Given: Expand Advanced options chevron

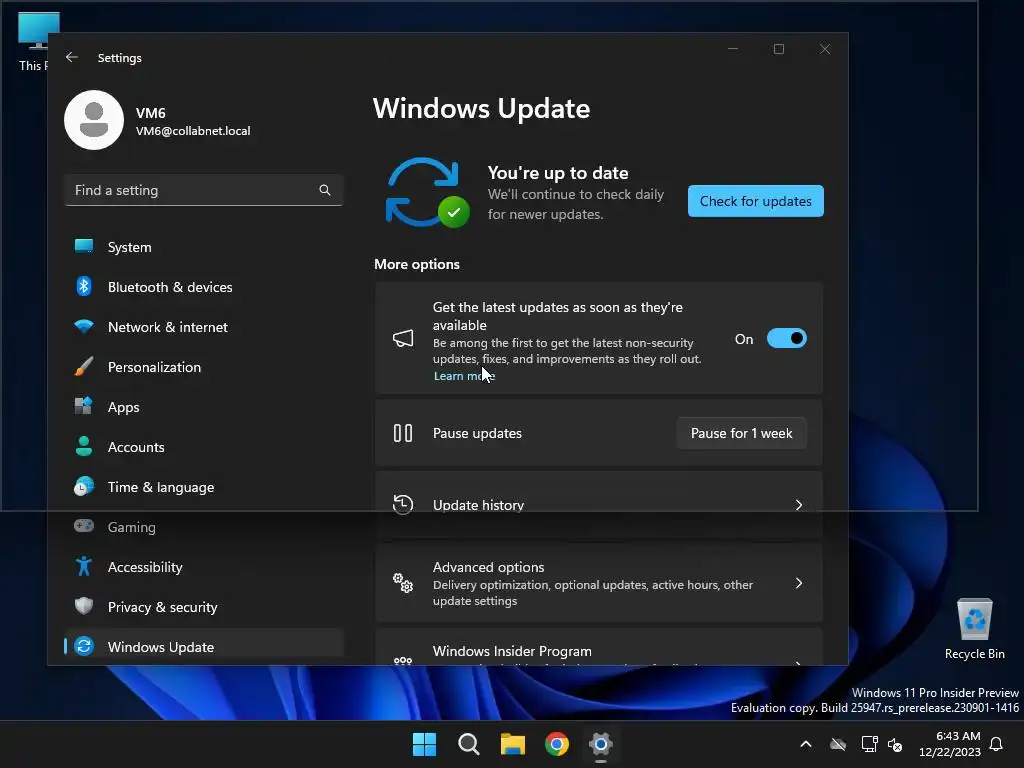Looking at the screenshot, I should tap(799, 583).
